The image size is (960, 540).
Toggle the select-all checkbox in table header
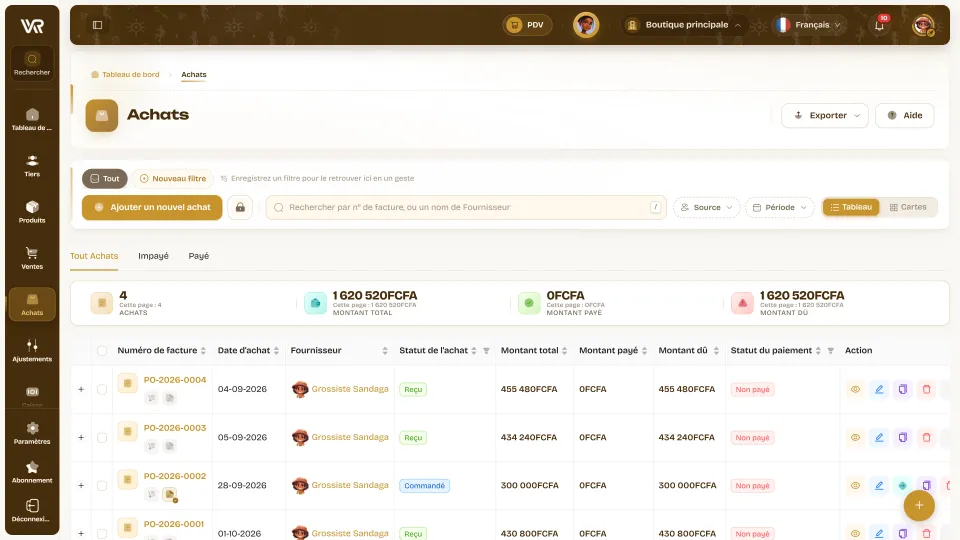102,351
